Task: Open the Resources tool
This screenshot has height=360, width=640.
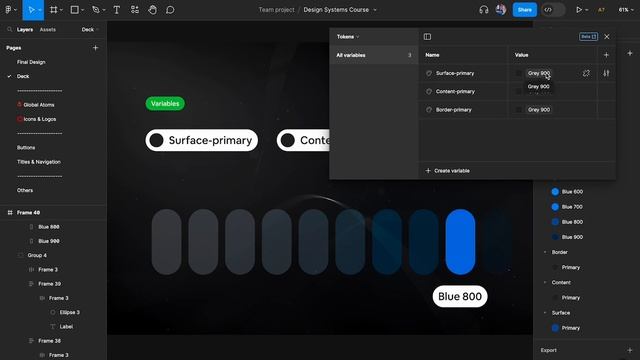Action: tap(135, 10)
